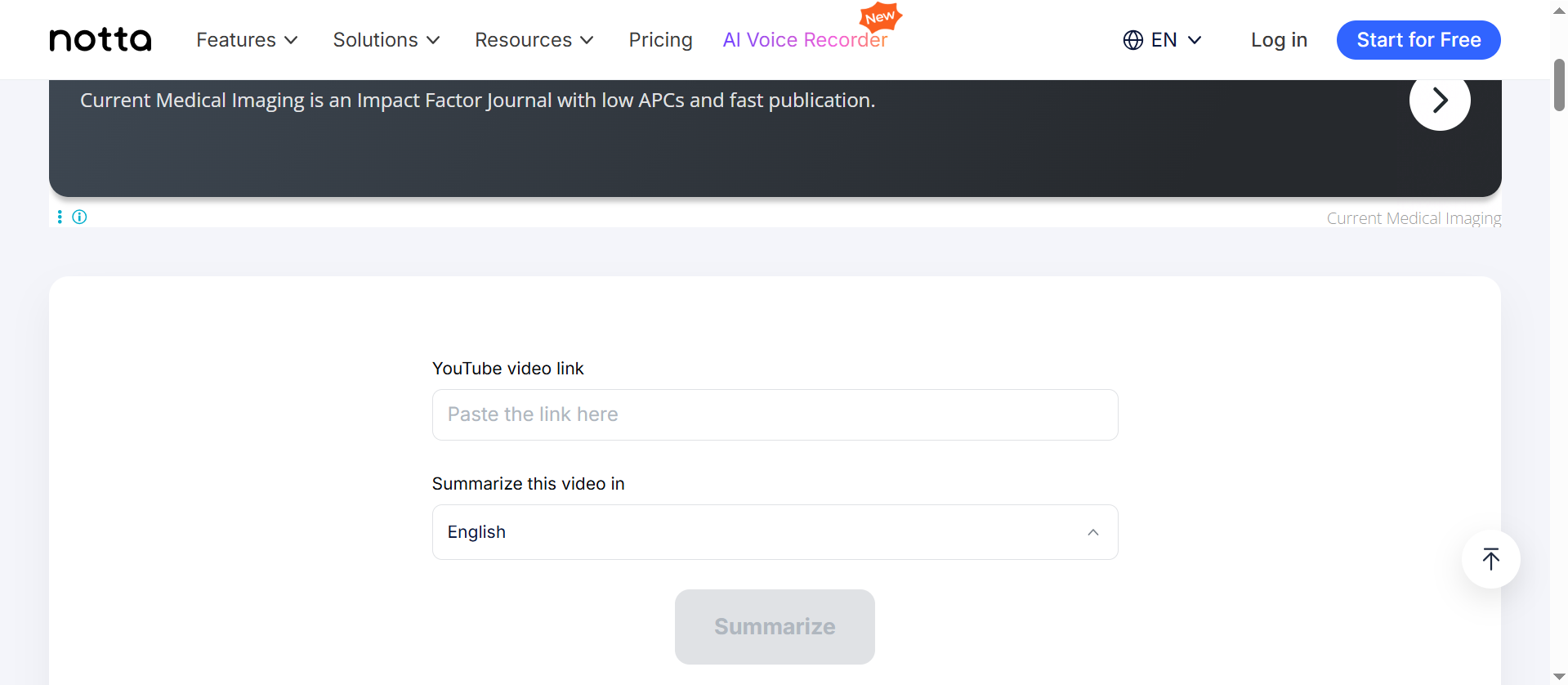The image size is (1568, 685).
Task: Click the scrollbar up arrow
Action: click(1559, 11)
